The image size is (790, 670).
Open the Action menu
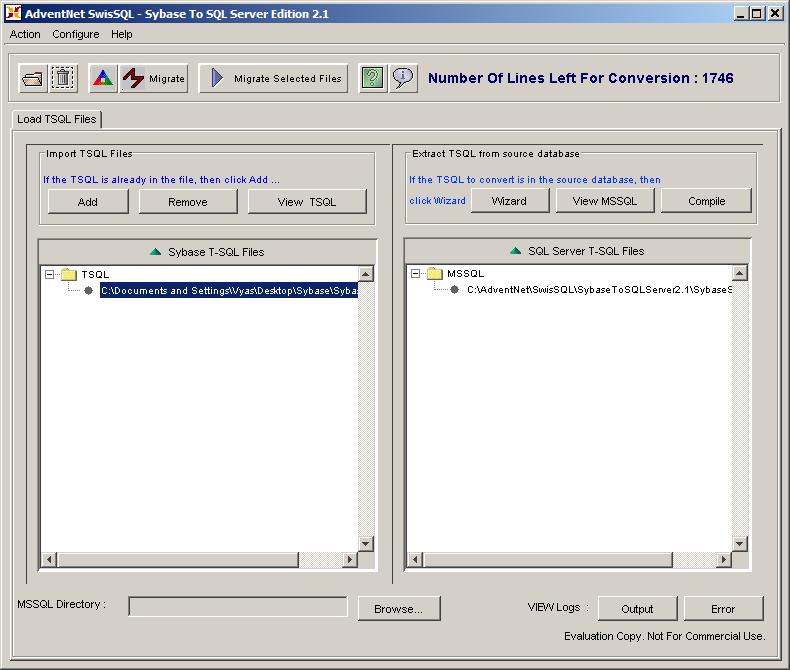click(25, 34)
